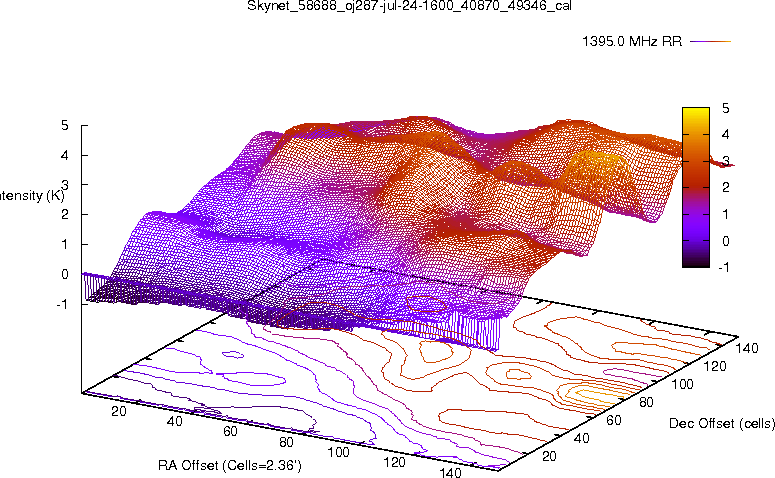775x478 pixels.
Task: Select color bar tick label 5
Action: (x=725, y=108)
